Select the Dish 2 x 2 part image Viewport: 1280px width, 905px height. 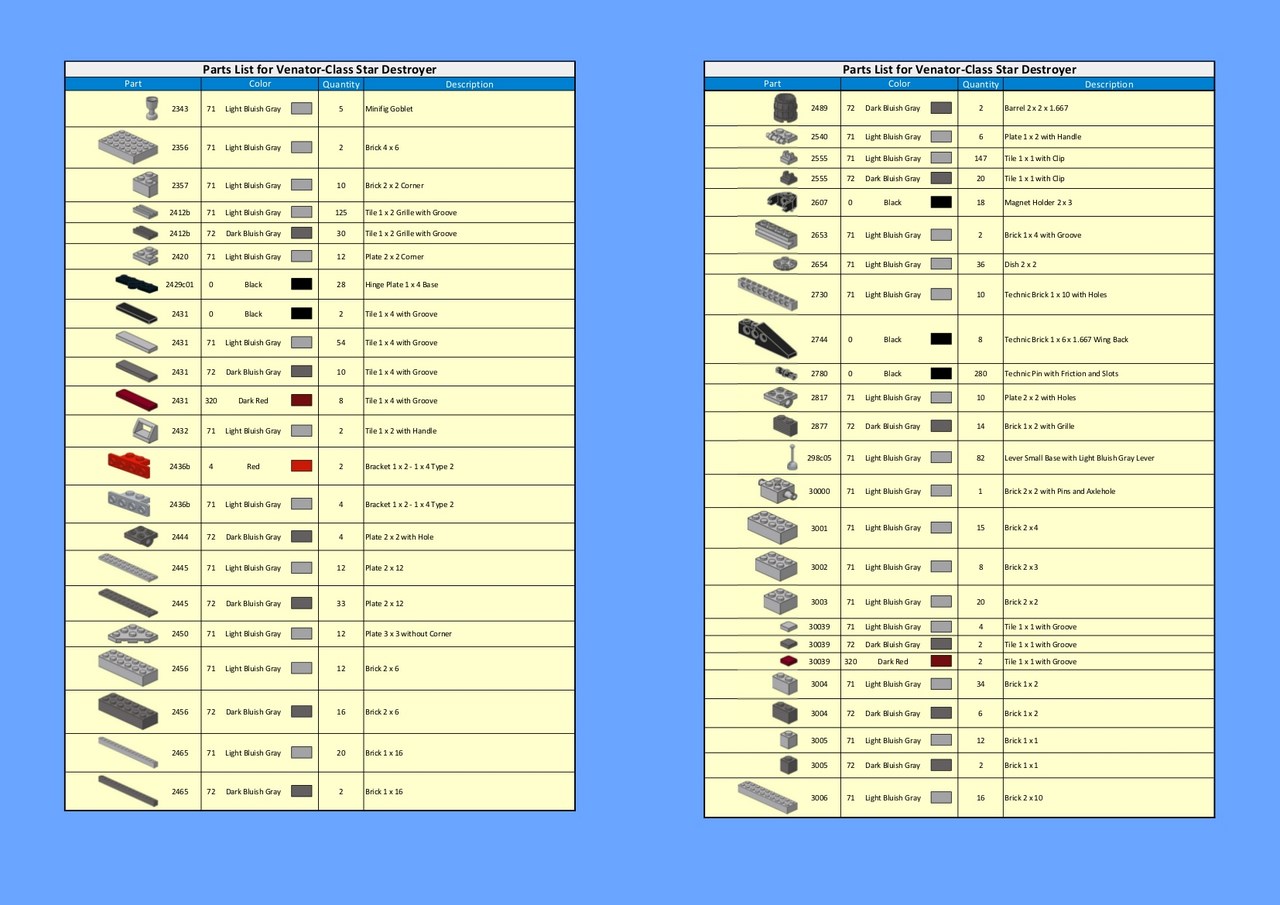pyautogui.click(x=785, y=264)
